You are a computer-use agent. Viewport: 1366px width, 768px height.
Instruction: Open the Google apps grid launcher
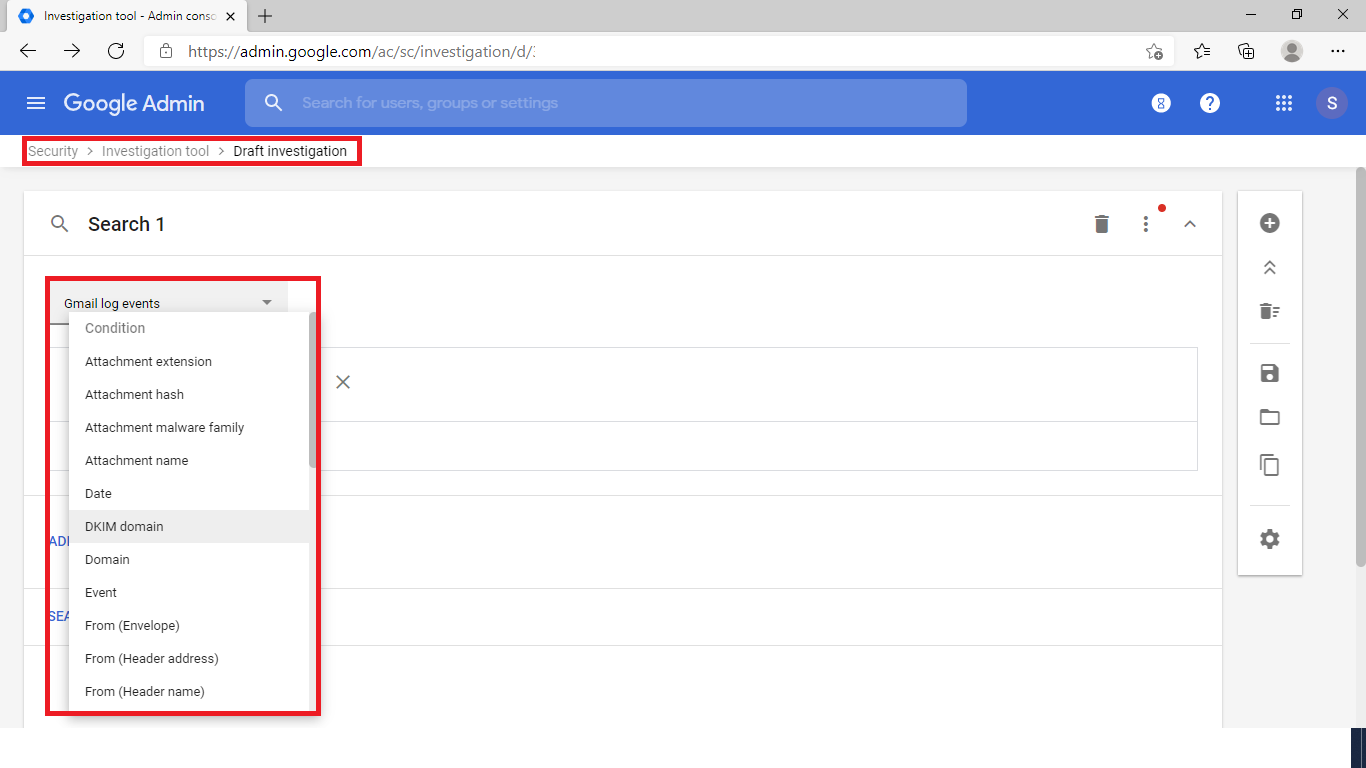(1284, 103)
